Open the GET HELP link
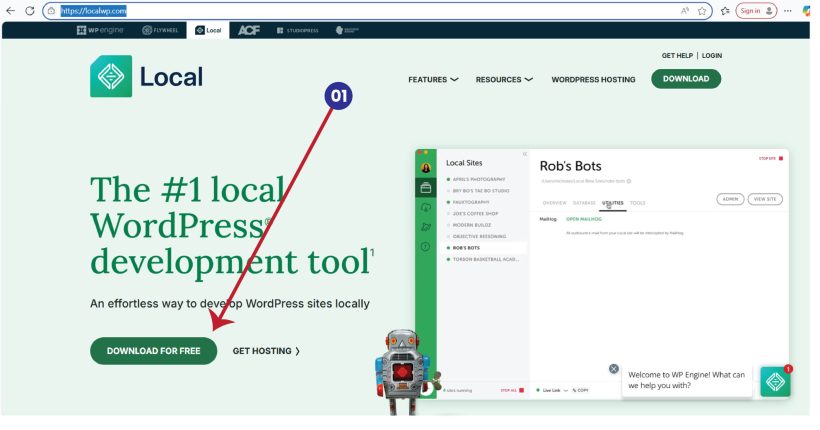 click(x=677, y=55)
